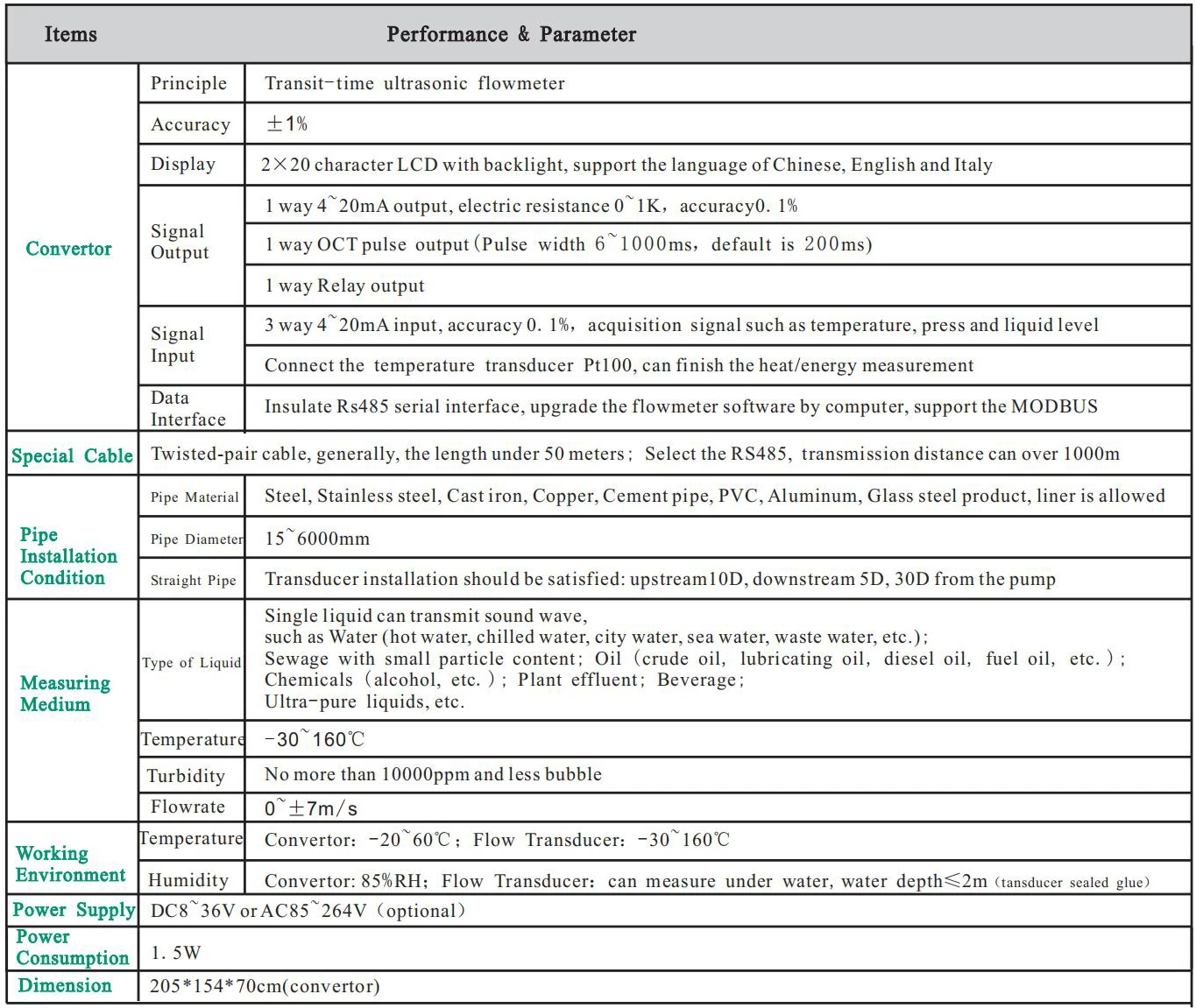Click the green 'Measuring Medium' label
Screen dimensions: 1196x1008
pos(65,694)
